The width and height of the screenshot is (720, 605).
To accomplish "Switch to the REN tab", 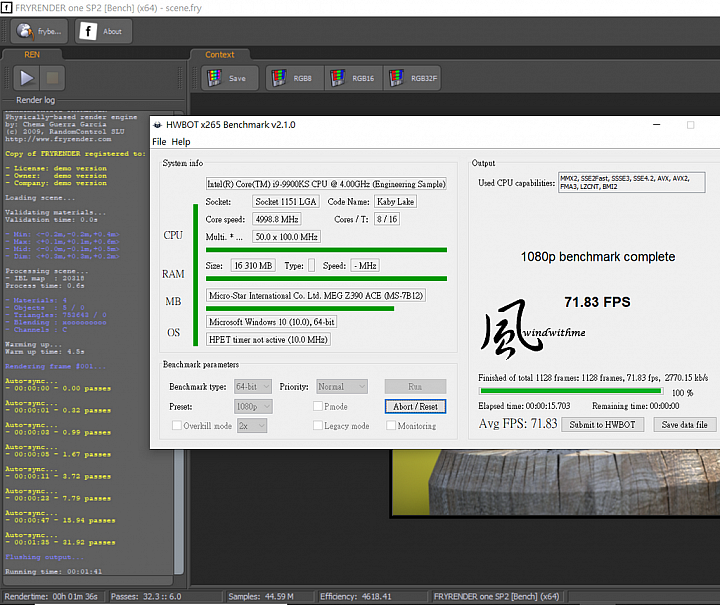I will pyautogui.click(x=32, y=55).
